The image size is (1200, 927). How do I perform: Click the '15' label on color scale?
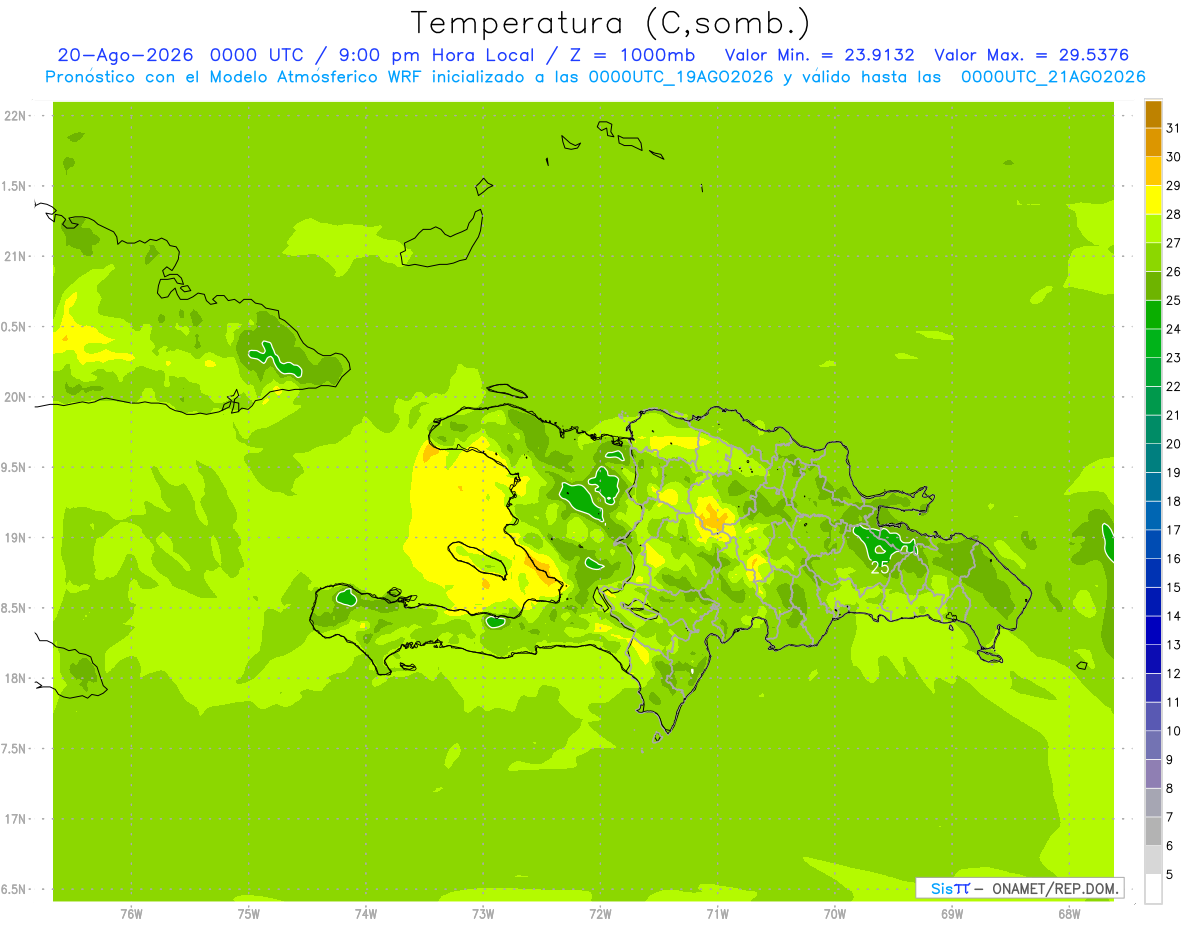coord(1173,588)
